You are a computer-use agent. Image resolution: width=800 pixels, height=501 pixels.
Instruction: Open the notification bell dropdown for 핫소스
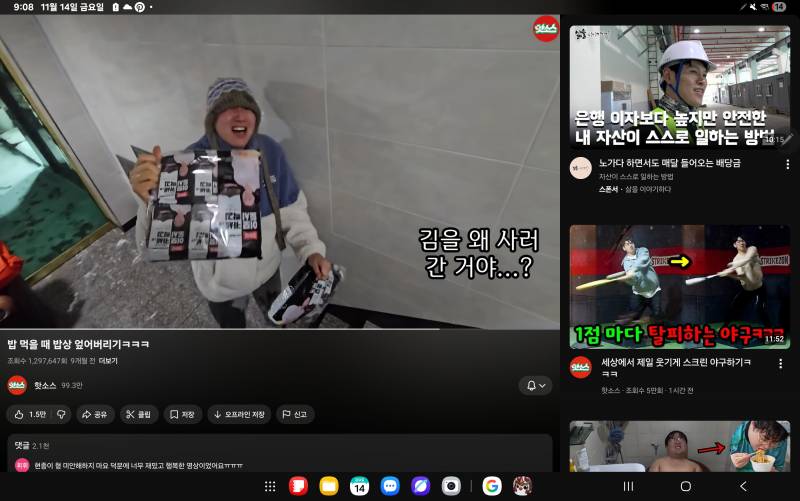click(536, 386)
